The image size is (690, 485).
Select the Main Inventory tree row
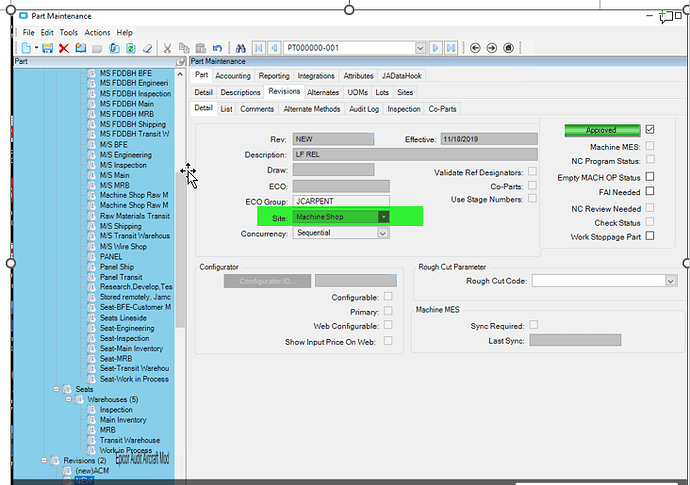coord(123,420)
